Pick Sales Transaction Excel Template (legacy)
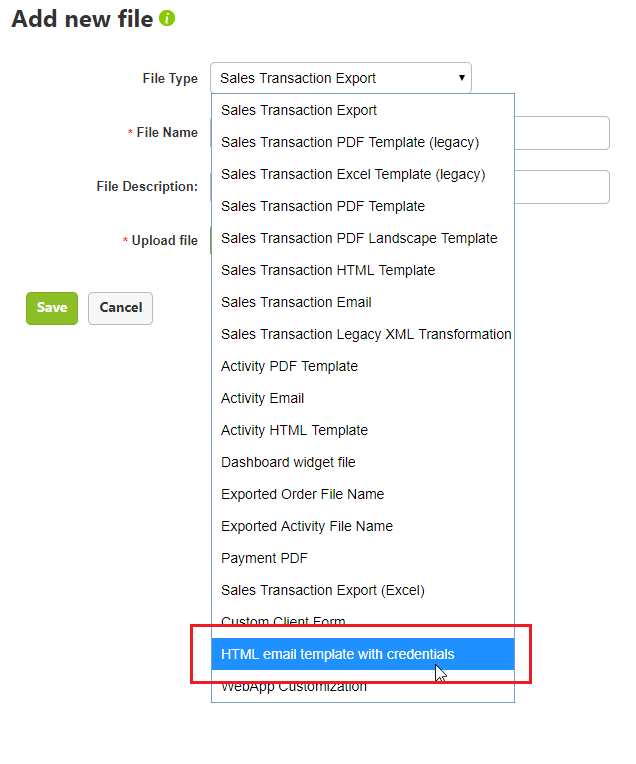 coord(352,174)
